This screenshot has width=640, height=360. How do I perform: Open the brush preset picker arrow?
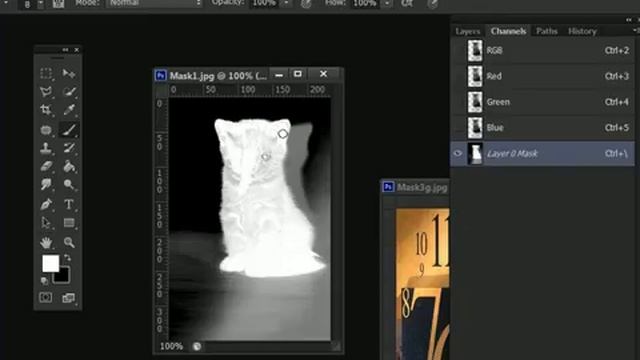(40, 4)
